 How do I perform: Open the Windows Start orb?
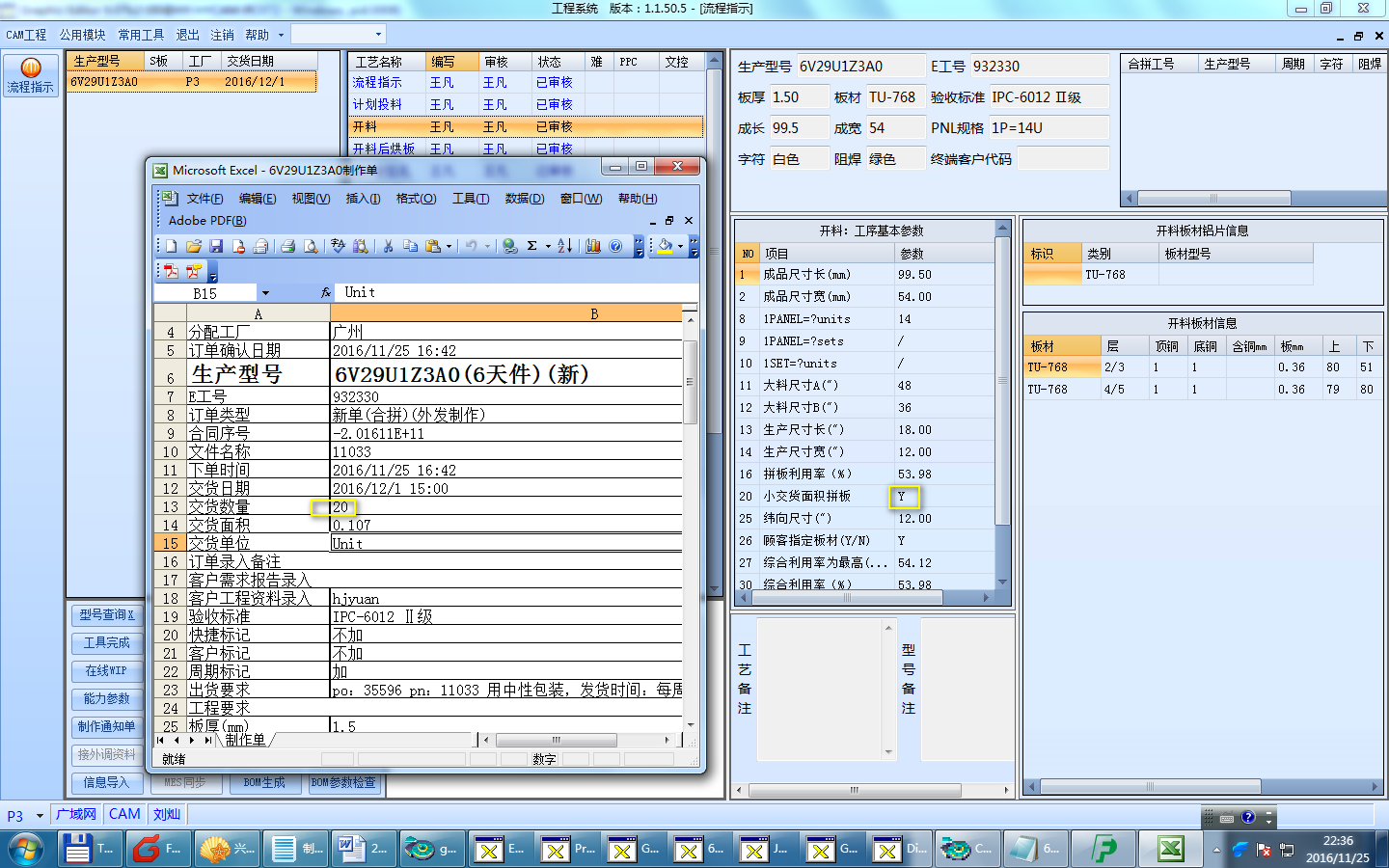click(26, 849)
